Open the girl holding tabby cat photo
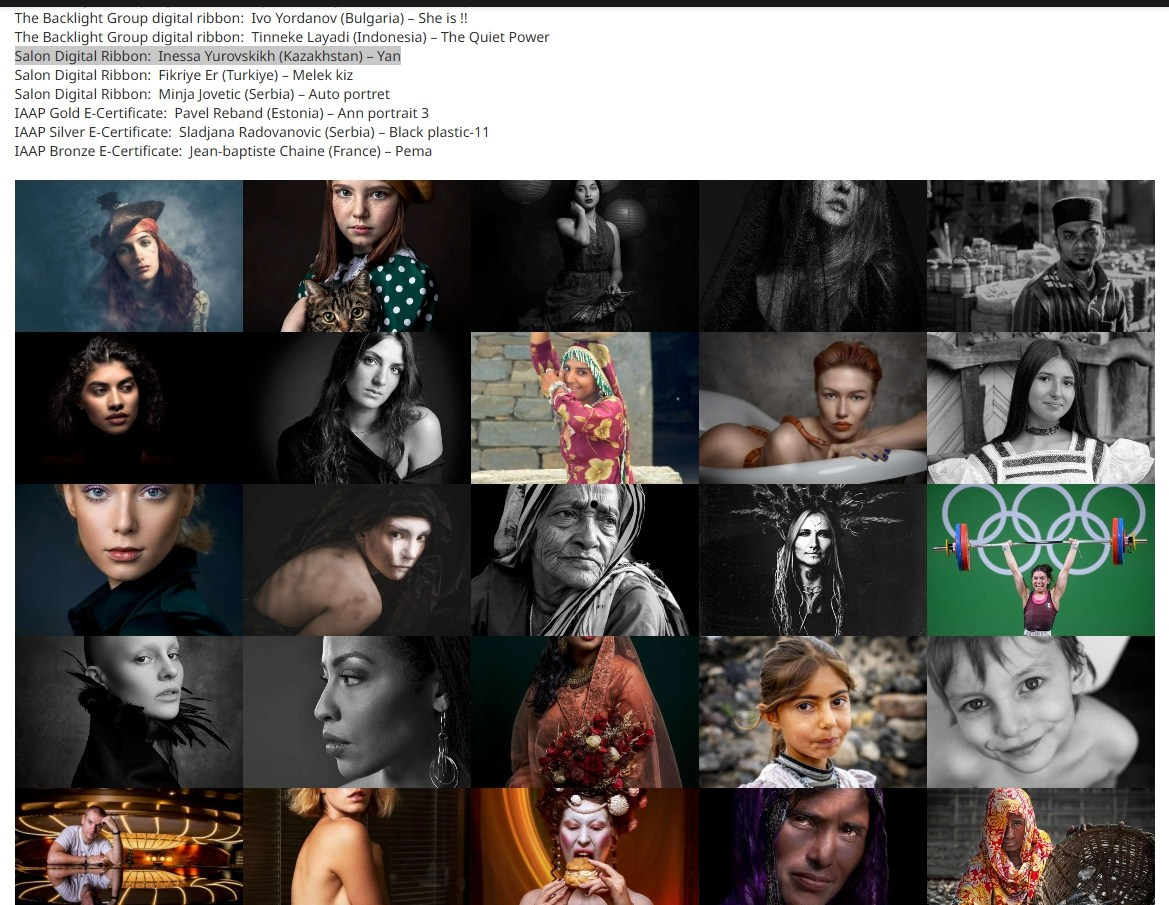This screenshot has height=905, width=1169. [x=356, y=256]
